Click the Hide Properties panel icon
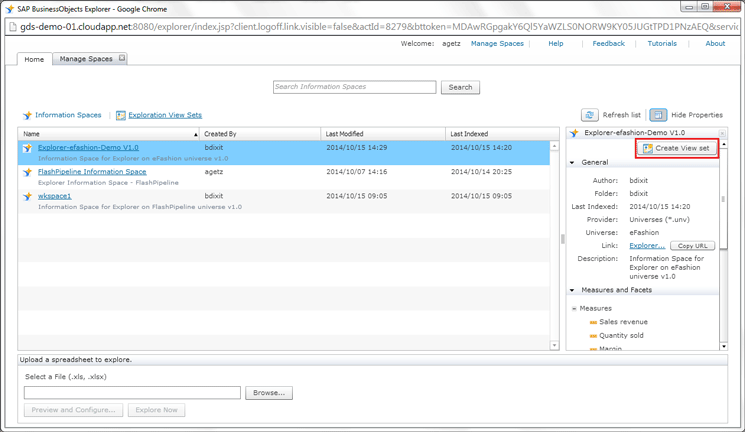745x432 pixels. coord(658,115)
